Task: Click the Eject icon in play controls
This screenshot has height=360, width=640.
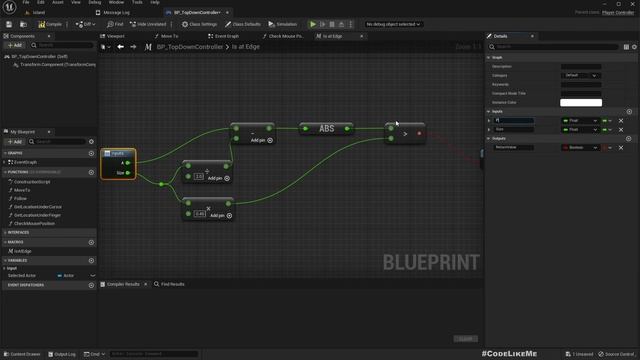Action: coord(341,24)
